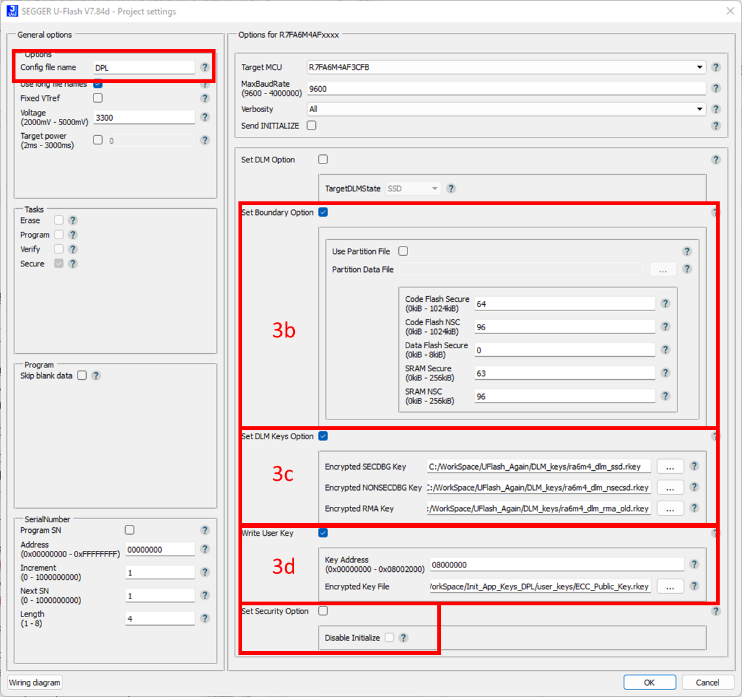Open help for serial number Increment
The width and height of the screenshot is (742, 697).
204,572
